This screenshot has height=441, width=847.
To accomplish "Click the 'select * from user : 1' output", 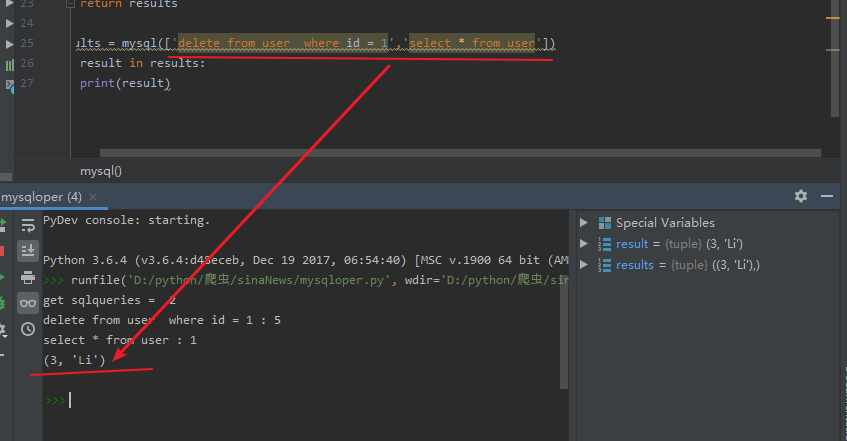I will pos(120,340).
